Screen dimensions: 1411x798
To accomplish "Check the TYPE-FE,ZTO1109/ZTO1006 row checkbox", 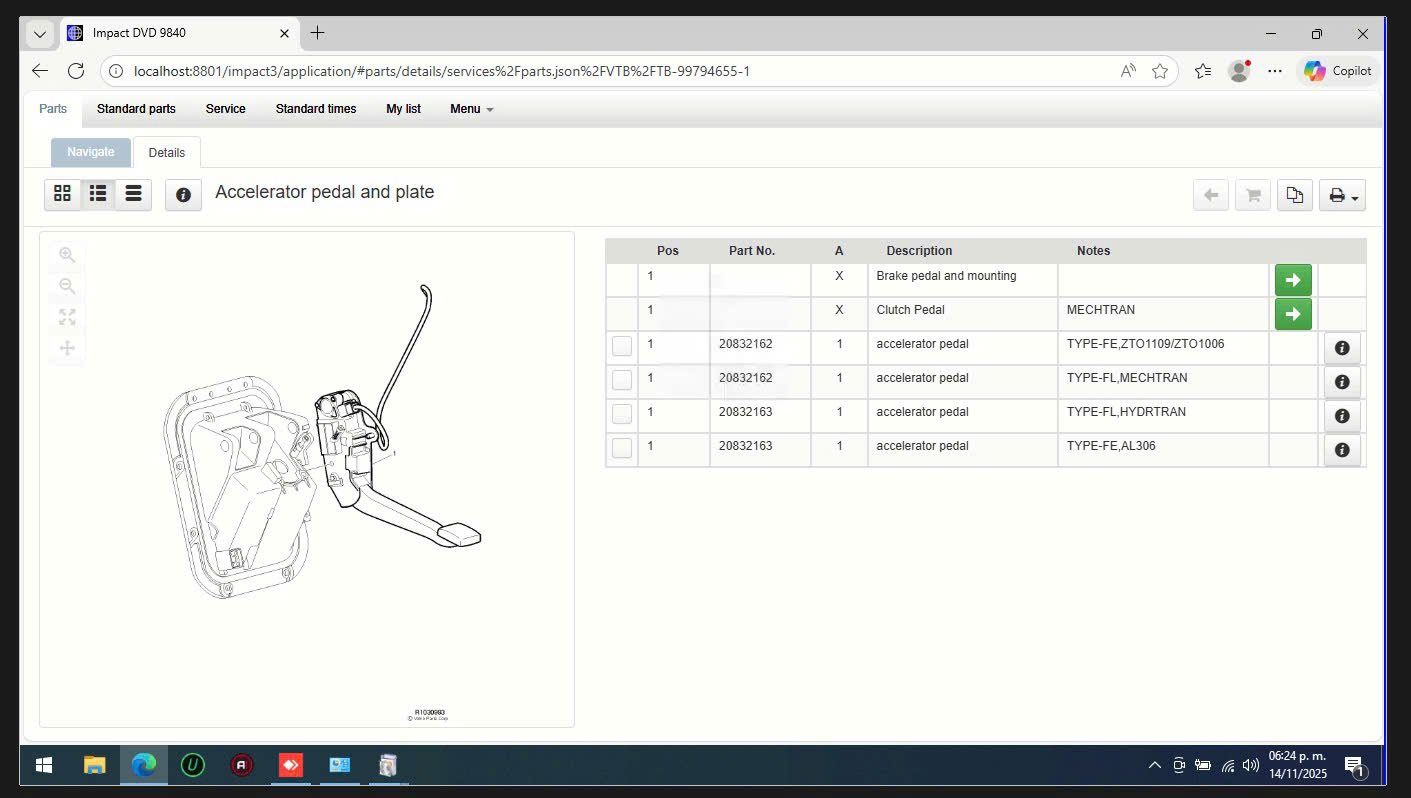I will [622, 346].
